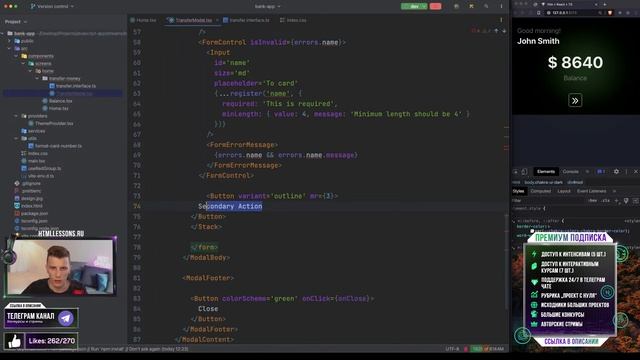Open ThemeProvider.tsx in project tree

pos(51,123)
